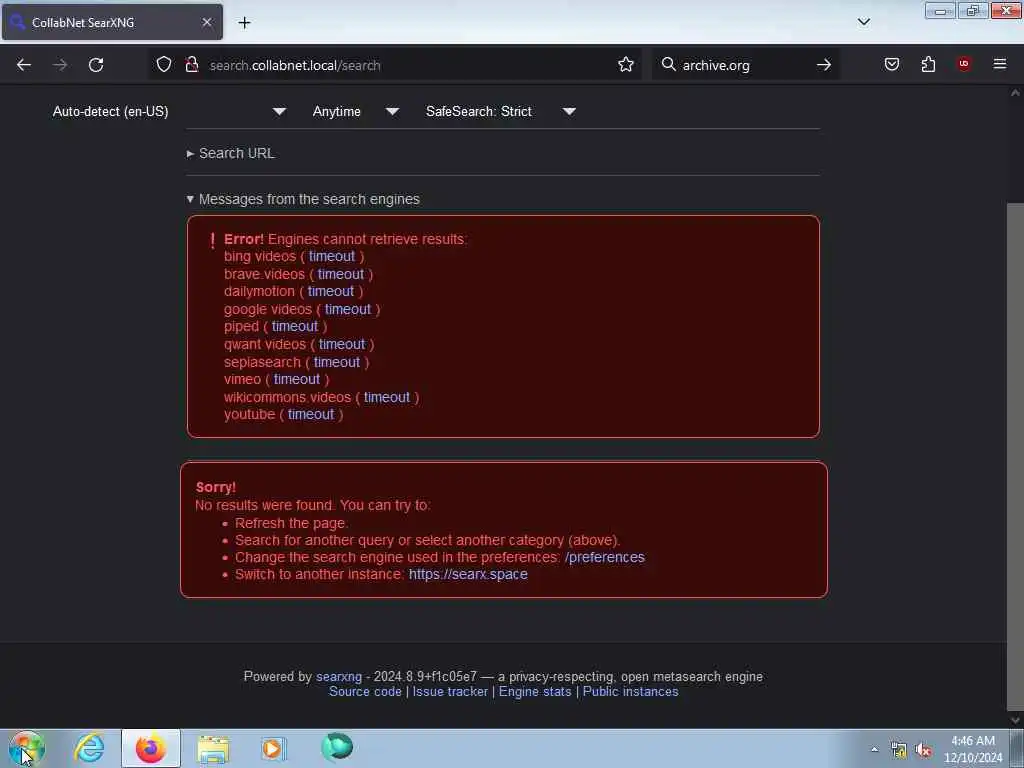Collapse Messages from the search engines
1024x768 pixels.
tap(303, 199)
